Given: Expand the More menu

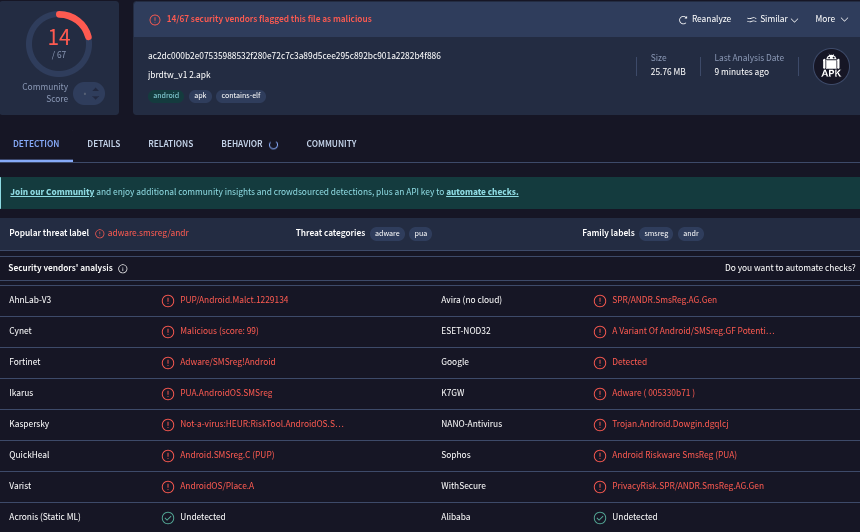Looking at the screenshot, I should pos(829,19).
